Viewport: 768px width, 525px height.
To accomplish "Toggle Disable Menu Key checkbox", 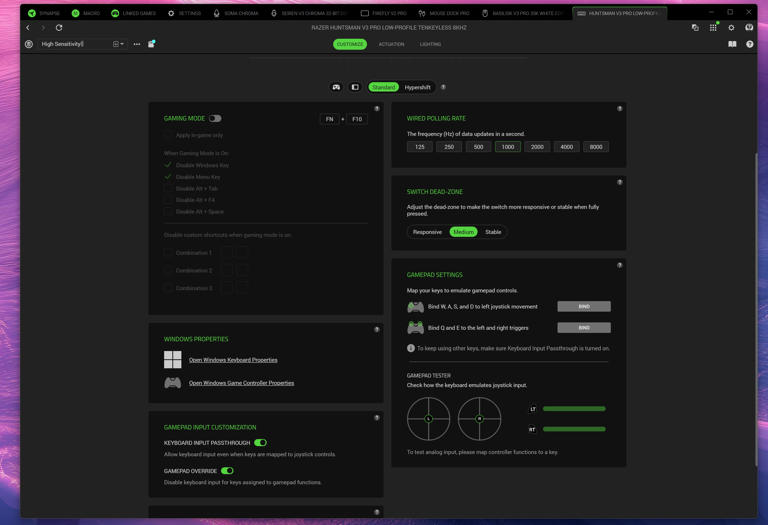I will tap(168, 177).
